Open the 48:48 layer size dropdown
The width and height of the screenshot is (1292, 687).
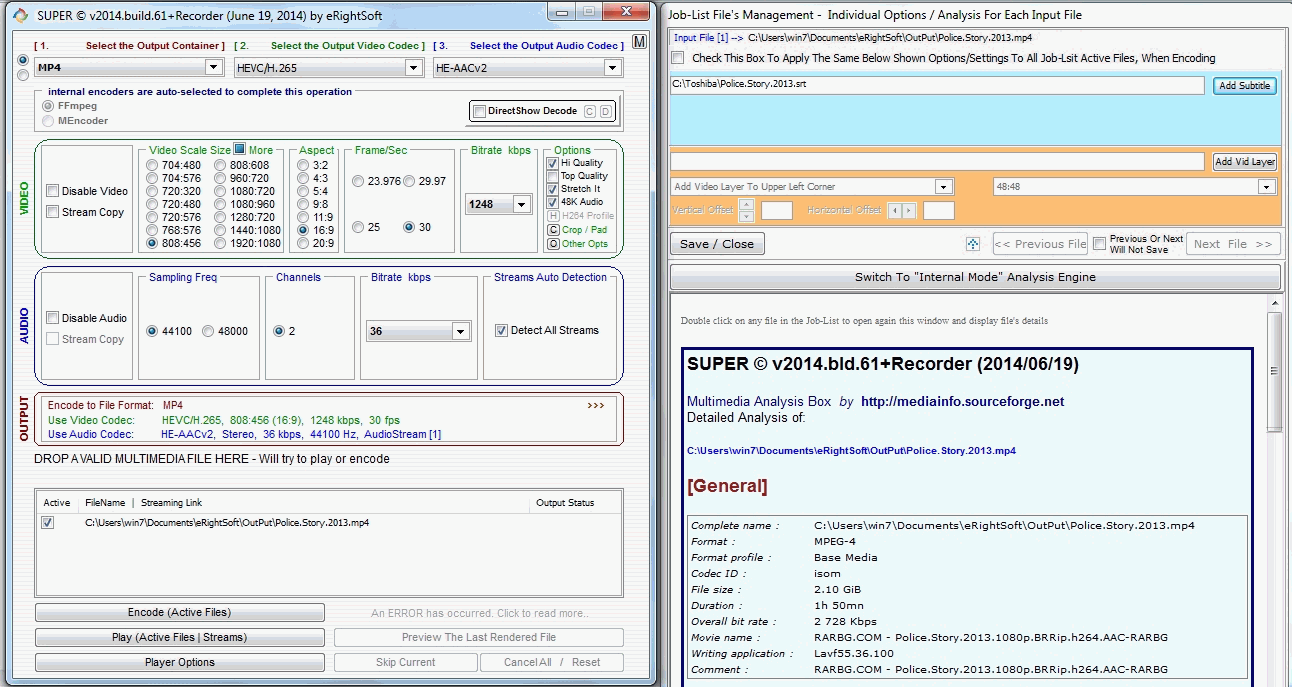coord(1267,187)
